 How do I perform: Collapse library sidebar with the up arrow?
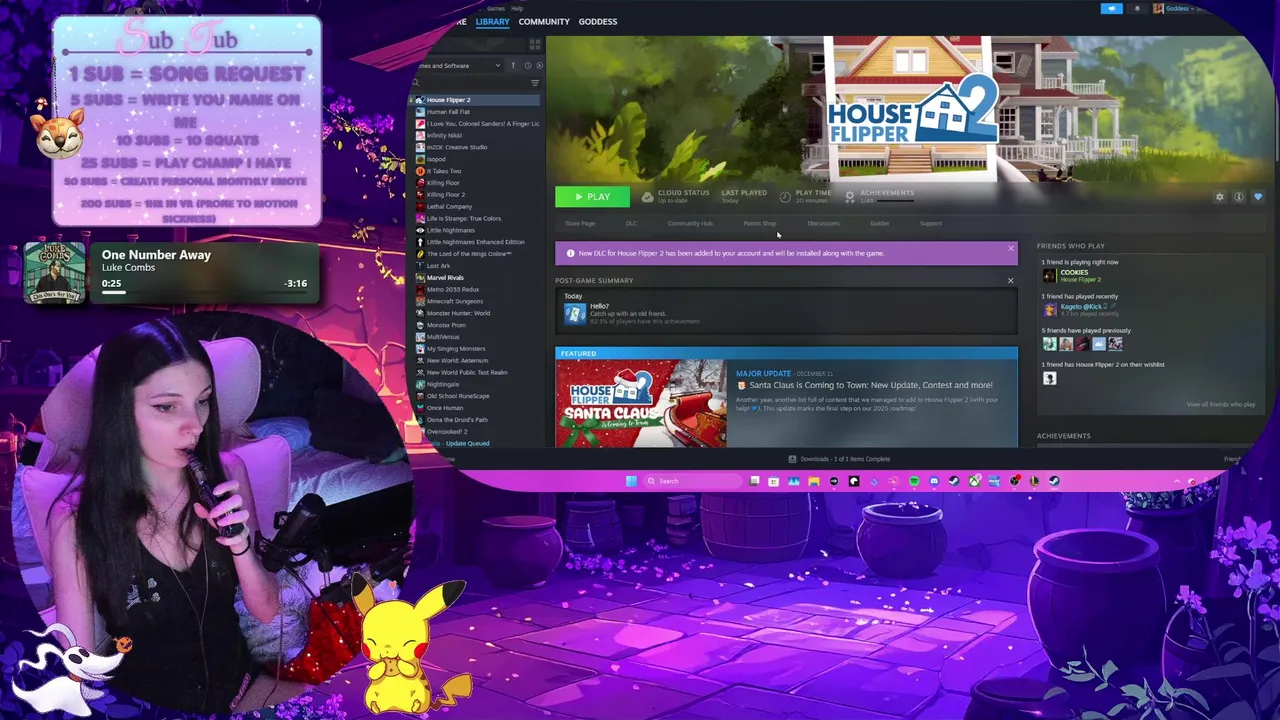[x=513, y=66]
